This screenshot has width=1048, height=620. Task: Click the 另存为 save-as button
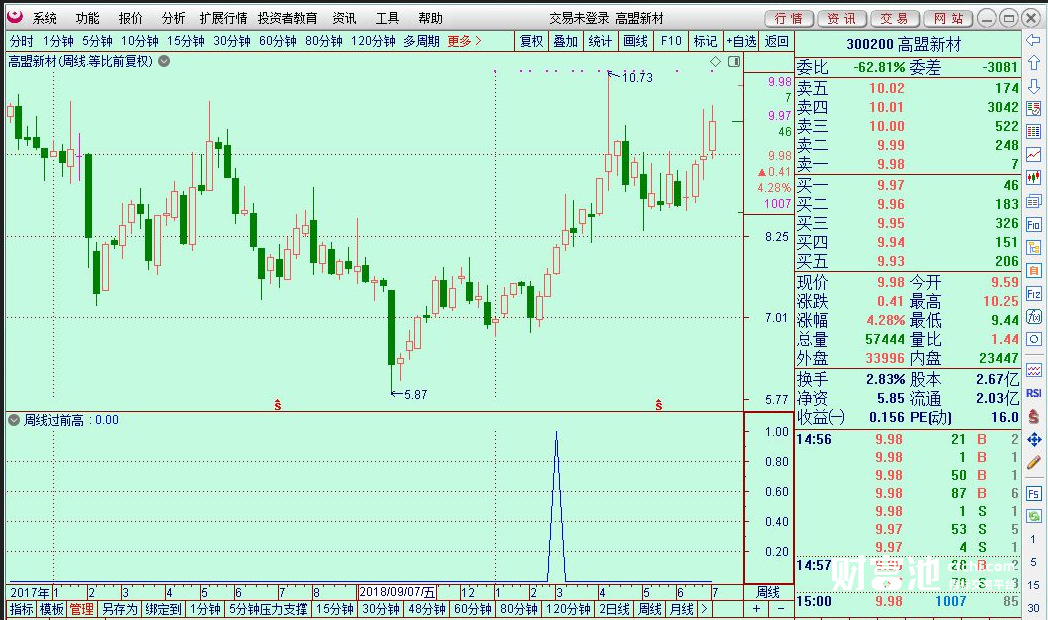click(x=120, y=609)
